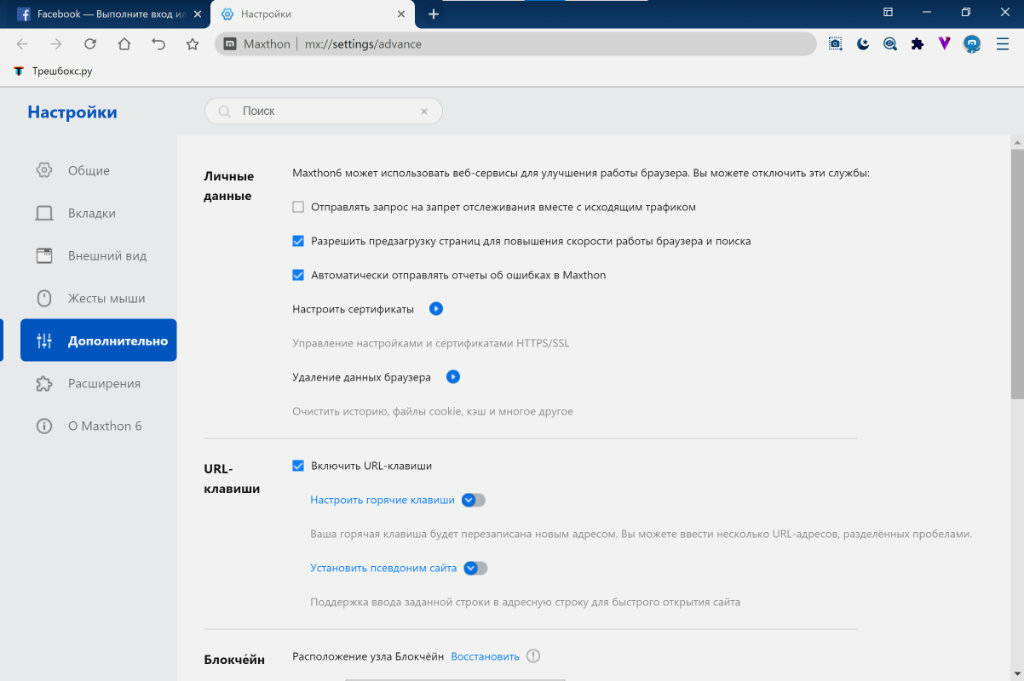This screenshot has width=1024, height=681.
Task: Click the scrollbar up arrow
Action: tap(1017, 142)
